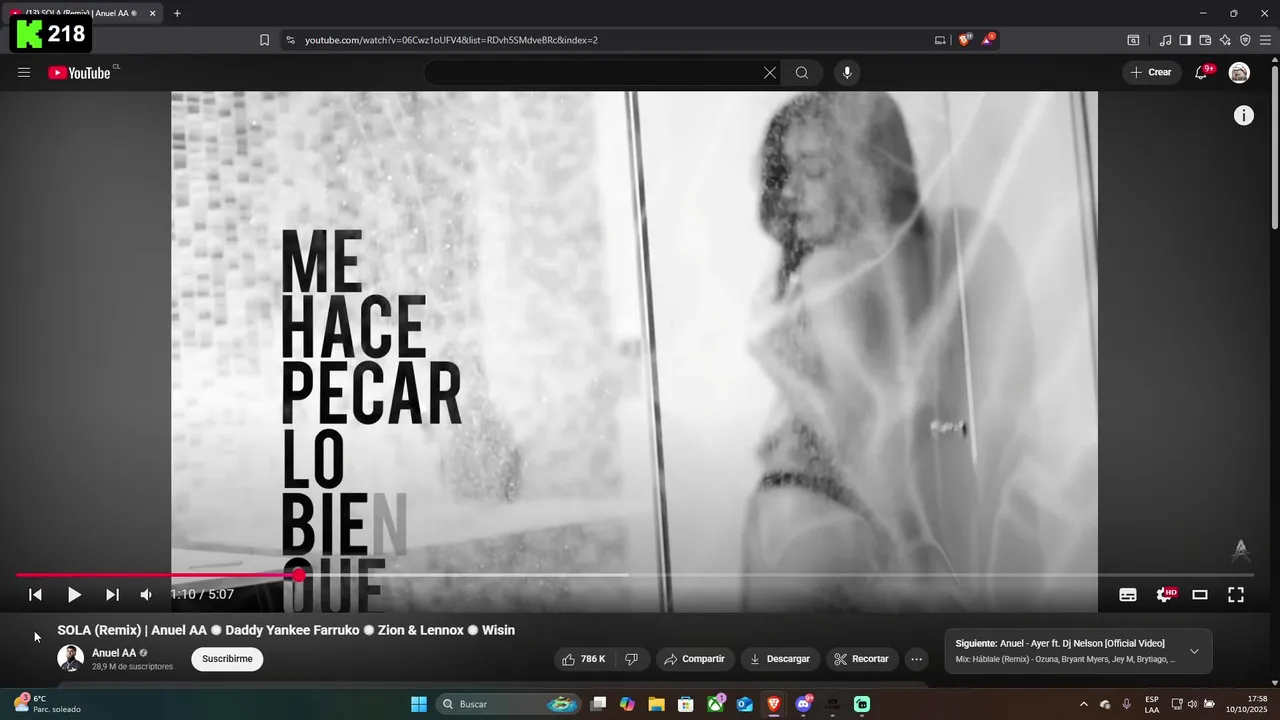Open Task View on the taskbar
The image size is (1280, 720).
[x=598, y=704]
